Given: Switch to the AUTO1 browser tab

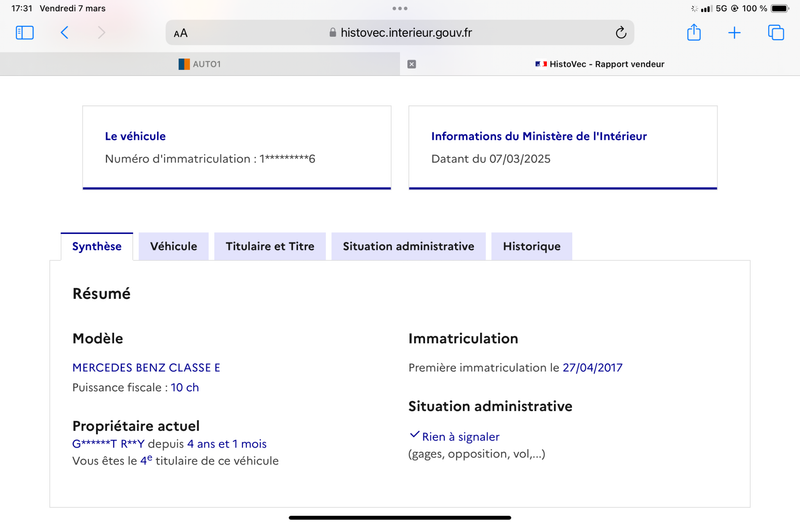Looking at the screenshot, I should click(199, 64).
